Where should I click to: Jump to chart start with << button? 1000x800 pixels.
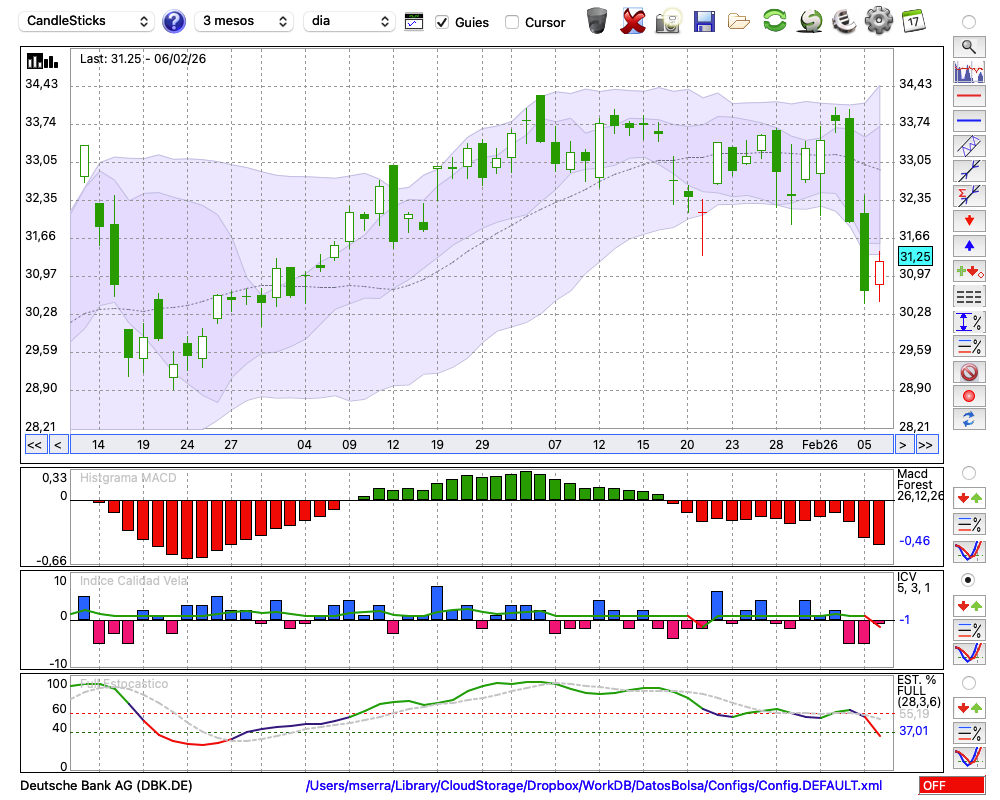35,445
